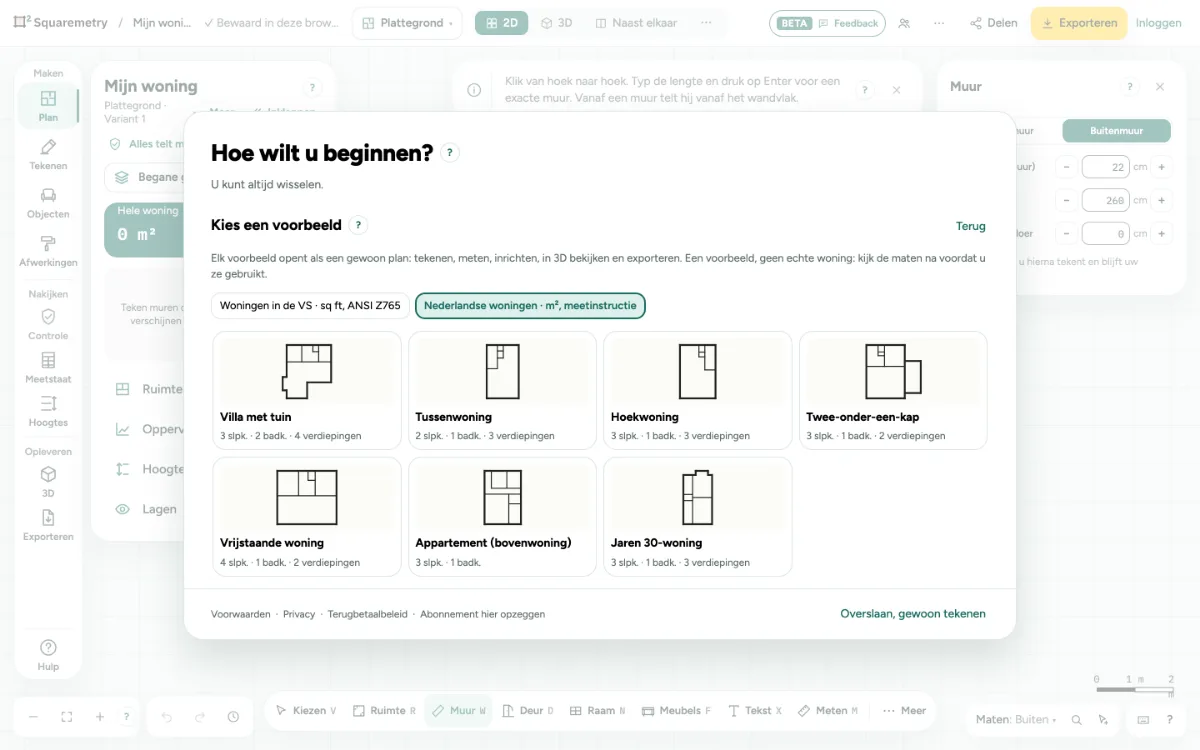Click the fit-to-screen icon at bottom left
Viewport: 1200px width, 750px height.
(67, 717)
